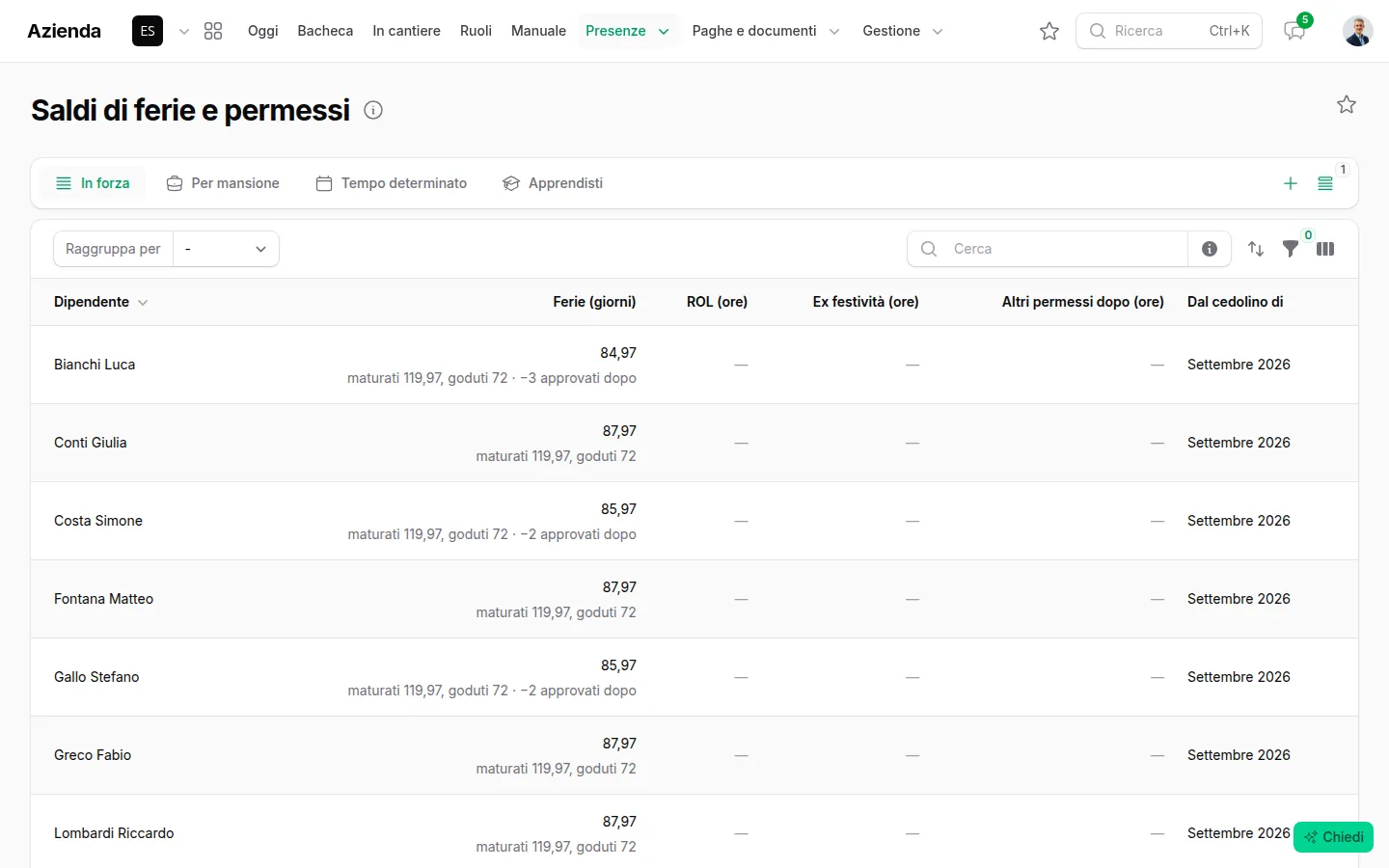Click the favorites star in top navigation
This screenshot has width=1389, height=868.
1049,31
